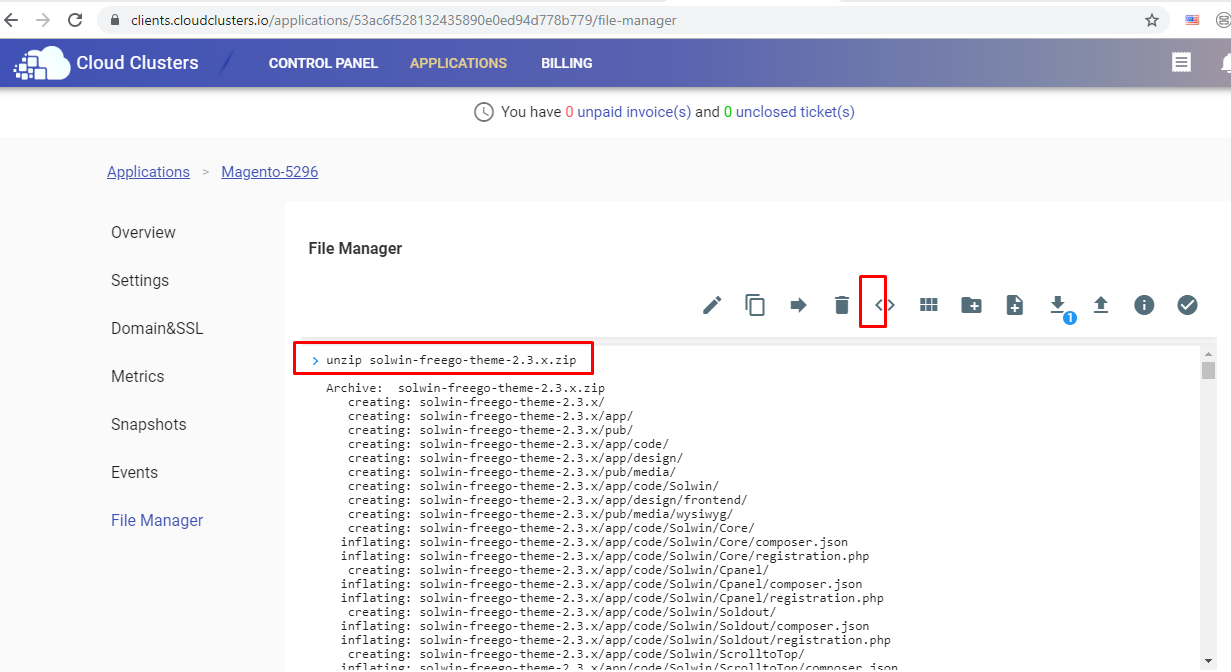This screenshot has width=1231, height=672.
Task: Open the BILLING menu
Action: (567, 63)
